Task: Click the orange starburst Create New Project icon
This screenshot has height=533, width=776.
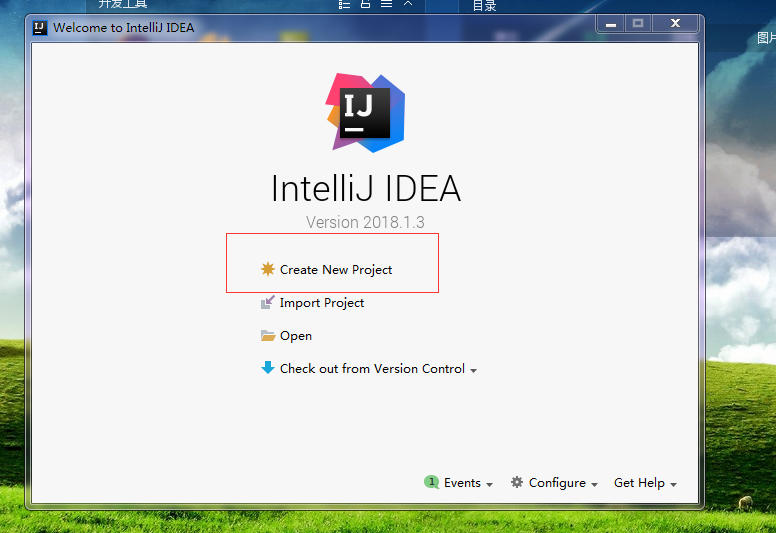Action: tap(268, 269)
